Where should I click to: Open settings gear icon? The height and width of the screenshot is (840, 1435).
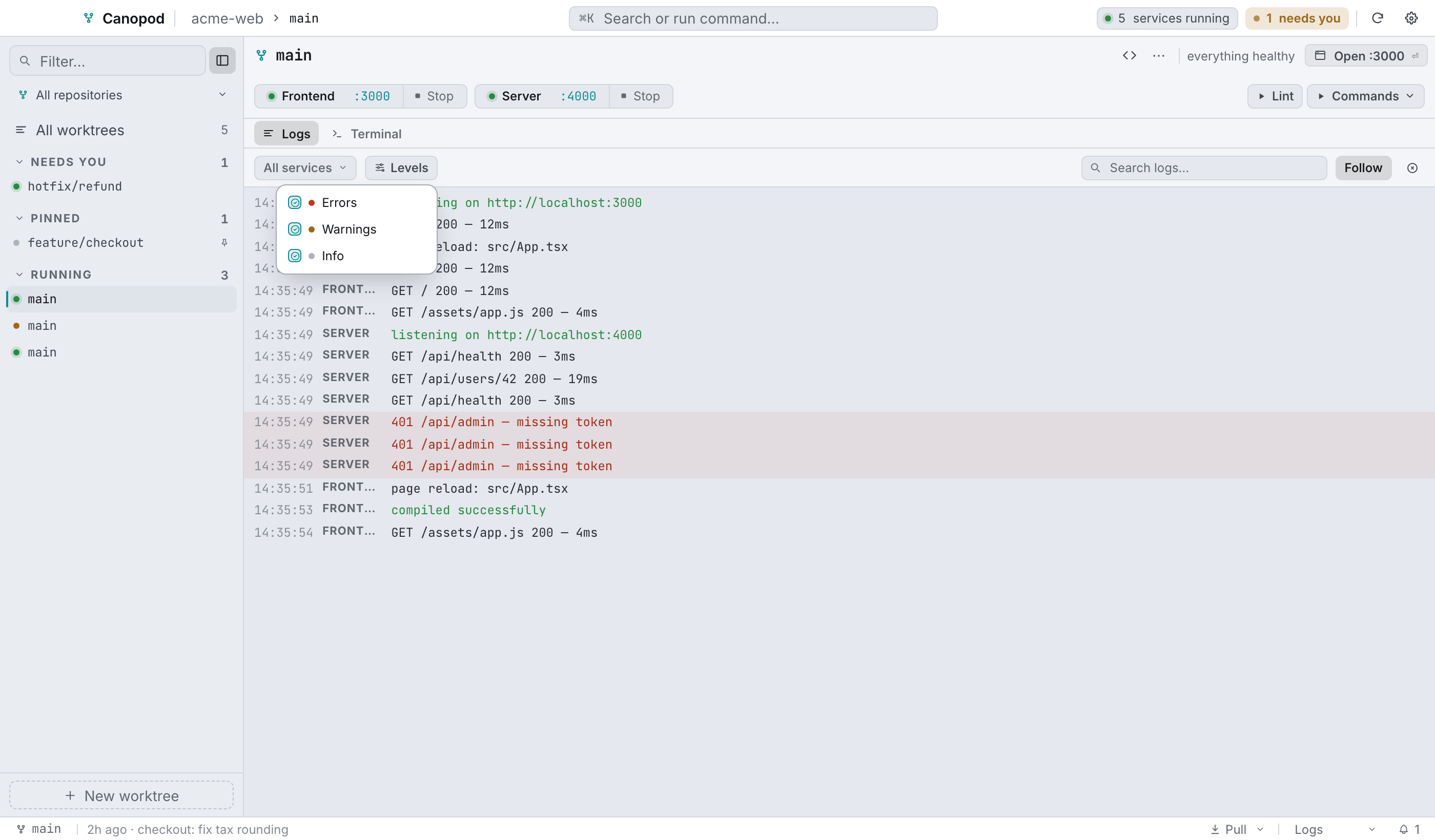tap(1410, 18)
